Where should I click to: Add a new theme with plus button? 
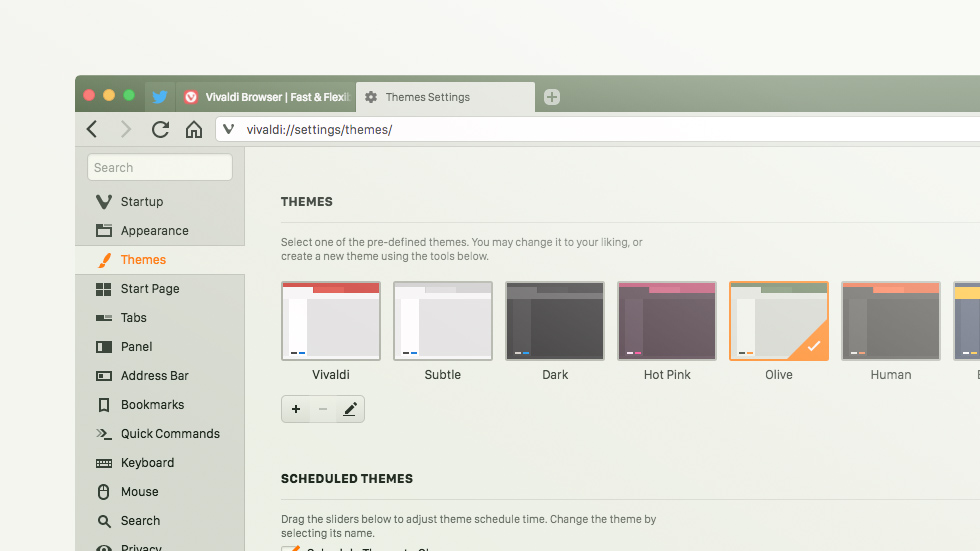pyautogui.click(x=296, y=409)
